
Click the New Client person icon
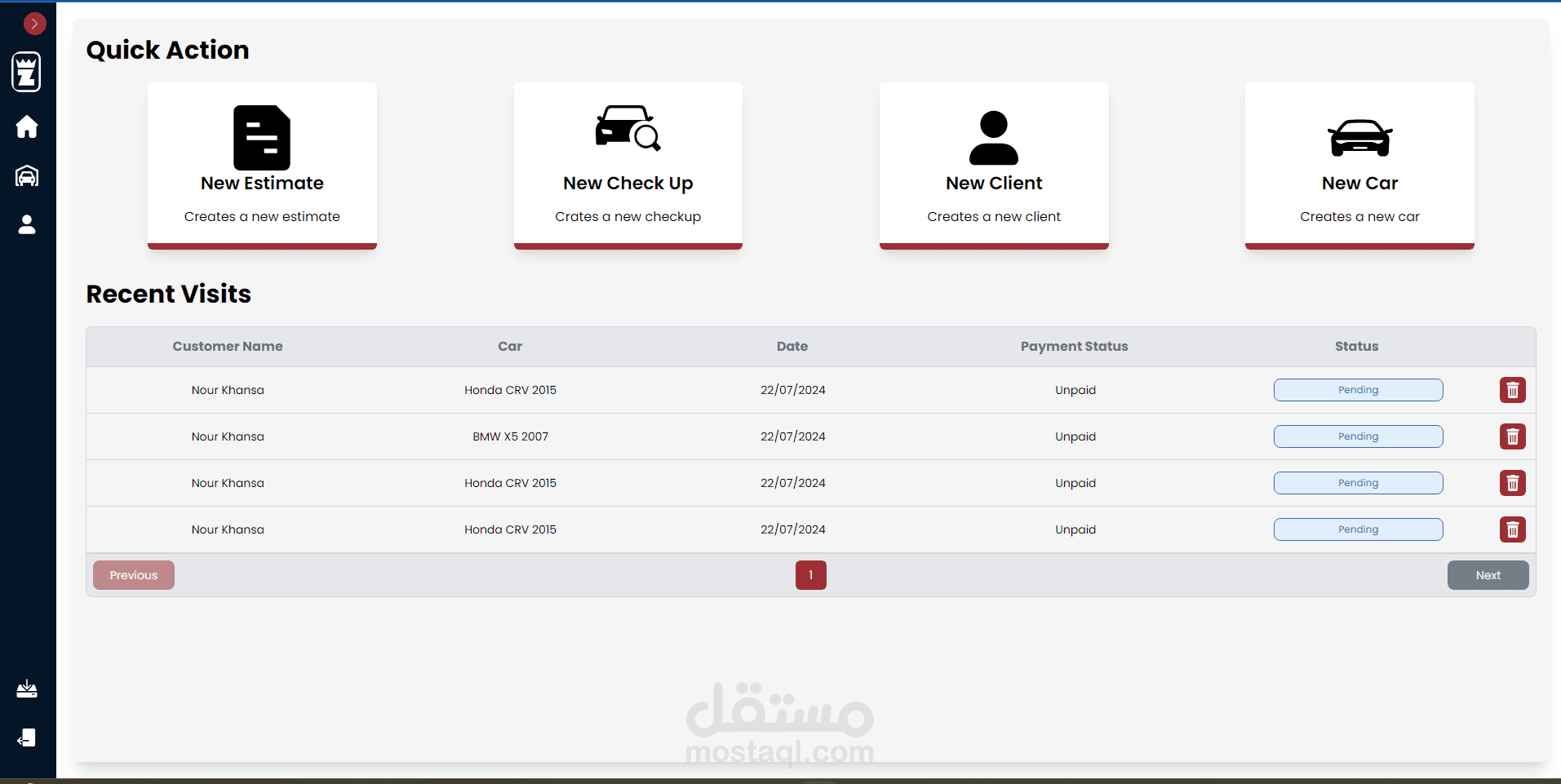pyautogui.click(x=994, y=137)
